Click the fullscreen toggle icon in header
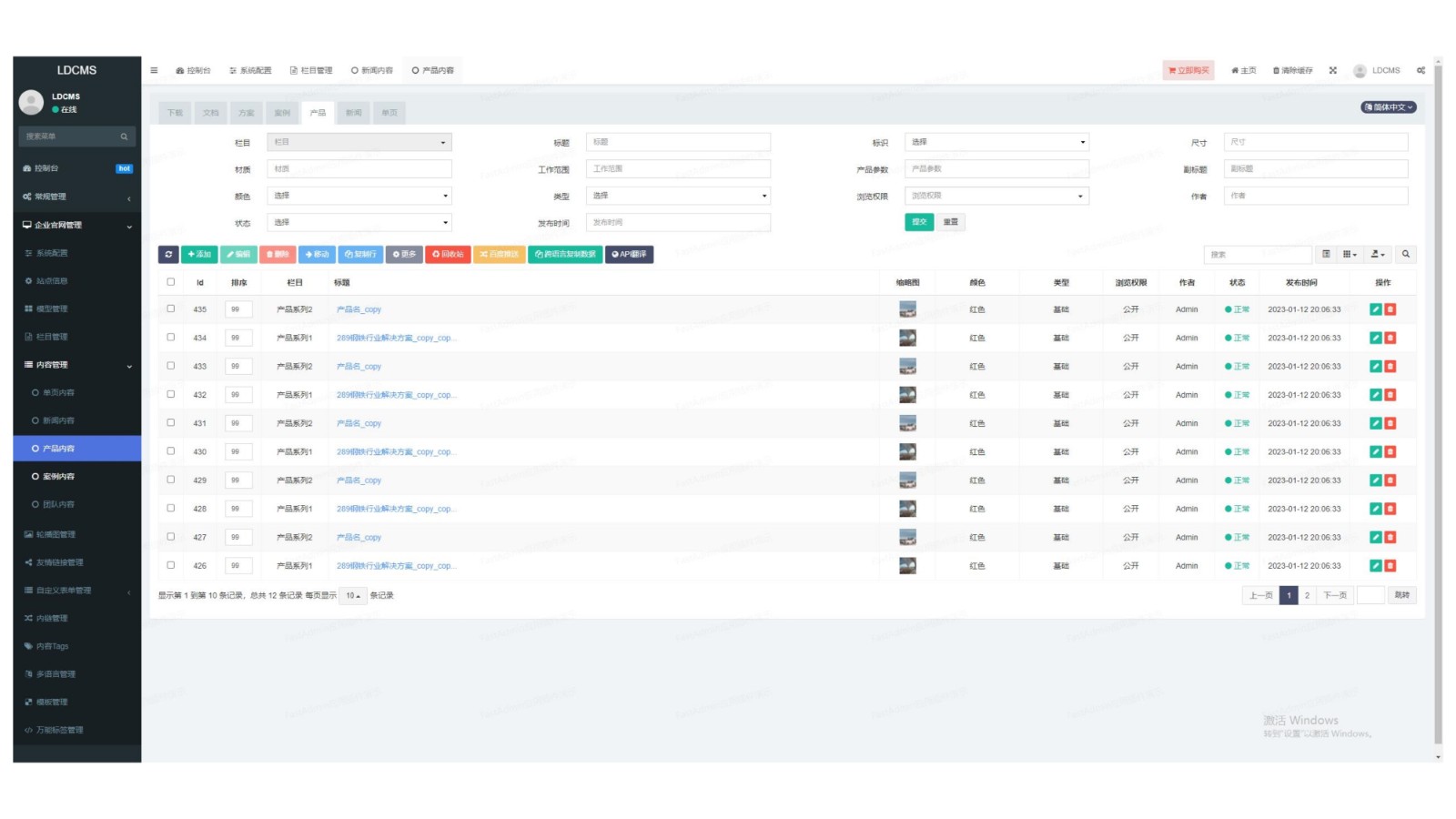The width and height of the screenshot is (1456, 819). click(x=1333, y=70)
